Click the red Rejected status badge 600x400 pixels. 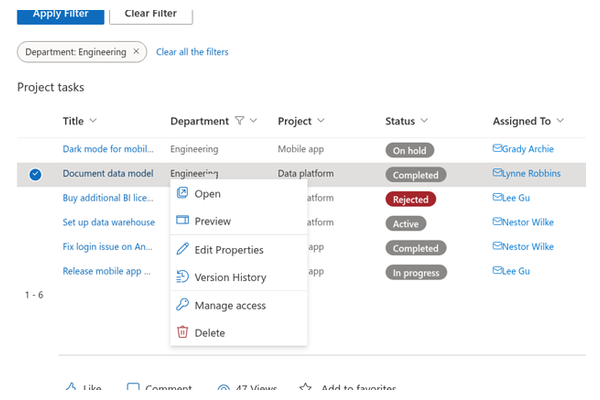point(411,199)
